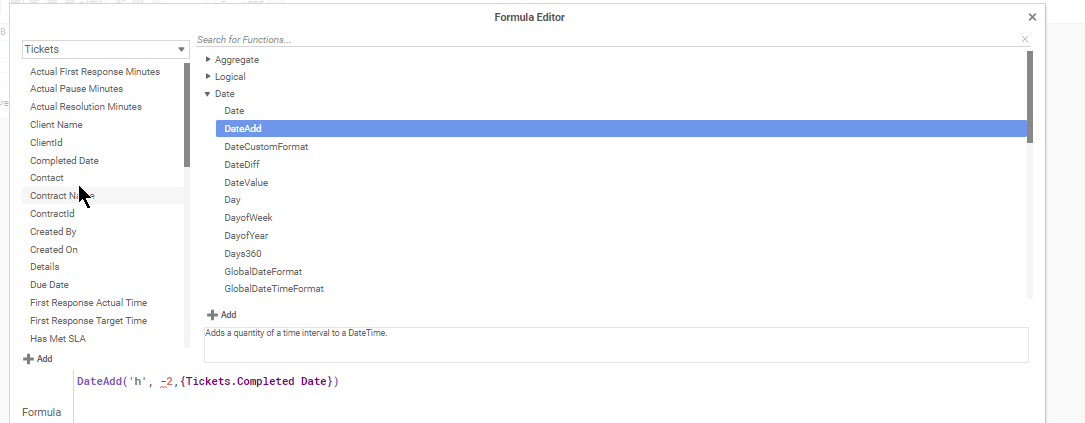Expand the Aggregate function category
Screen dimensions: 1085x423
click(208, 60)
